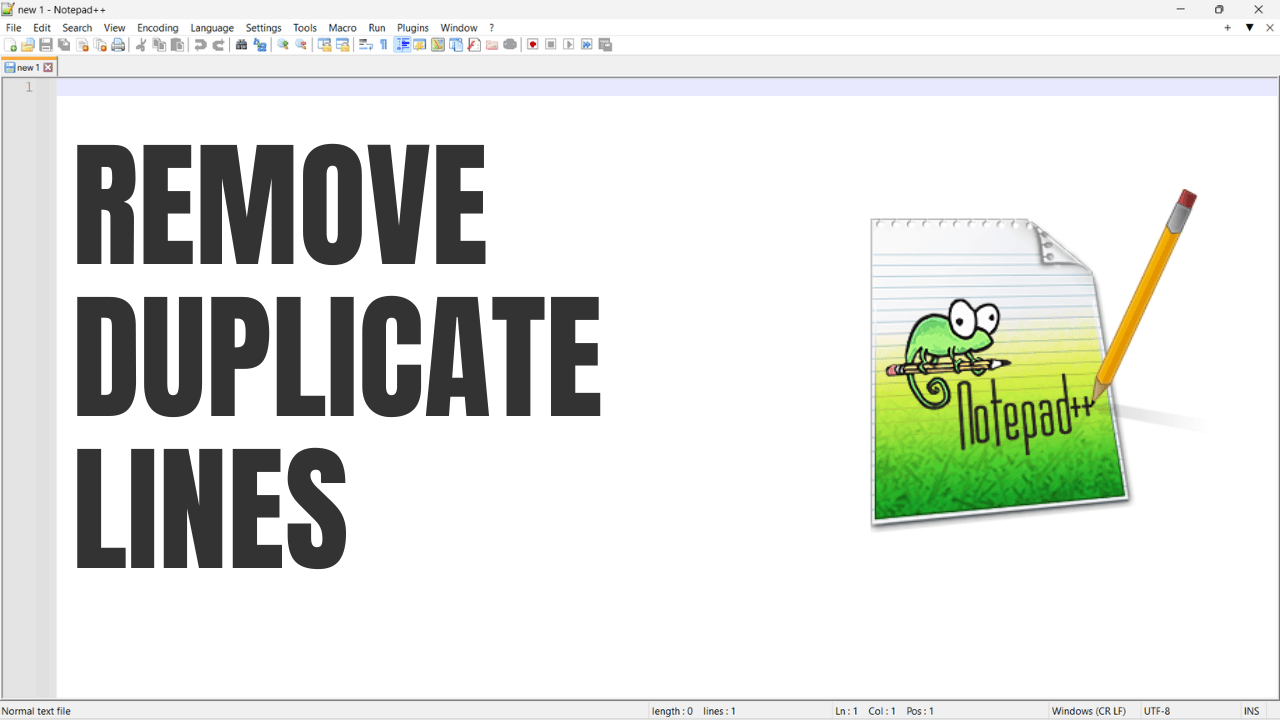The width and height of the screenshot is (1280, 720).
Task: Select the Save All toolbar icon
Action: tap(63, 44)
